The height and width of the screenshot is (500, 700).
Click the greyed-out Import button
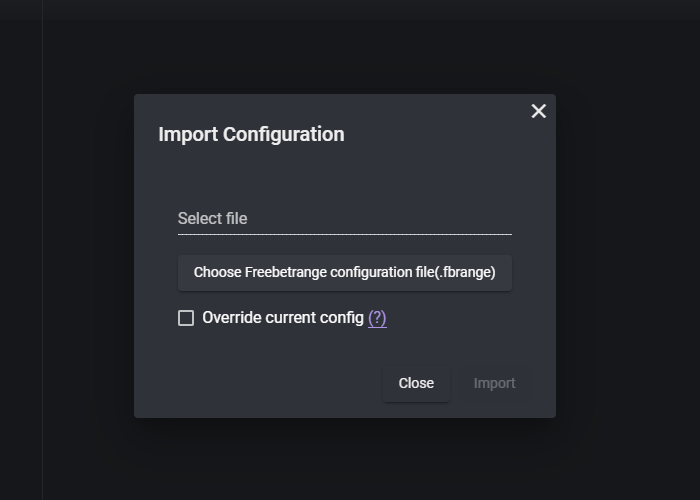[494, 383]
